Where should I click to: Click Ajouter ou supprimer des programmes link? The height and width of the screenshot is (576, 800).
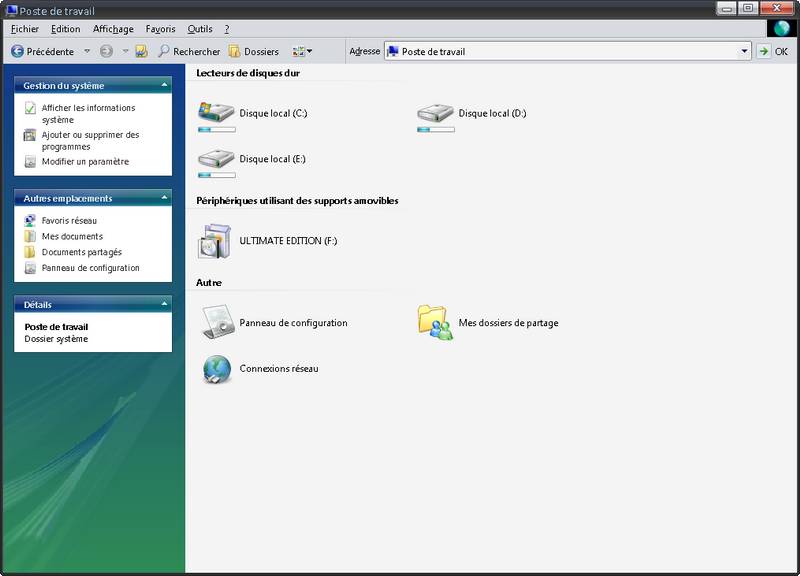(x=90, y=141)
